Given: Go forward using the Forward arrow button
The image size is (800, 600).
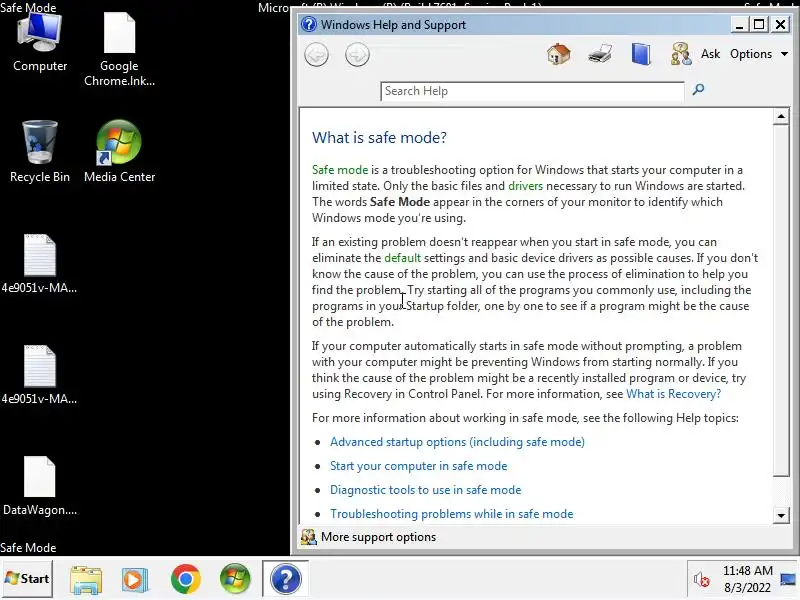Looking at the screenshot, I should tap(357, 55).
